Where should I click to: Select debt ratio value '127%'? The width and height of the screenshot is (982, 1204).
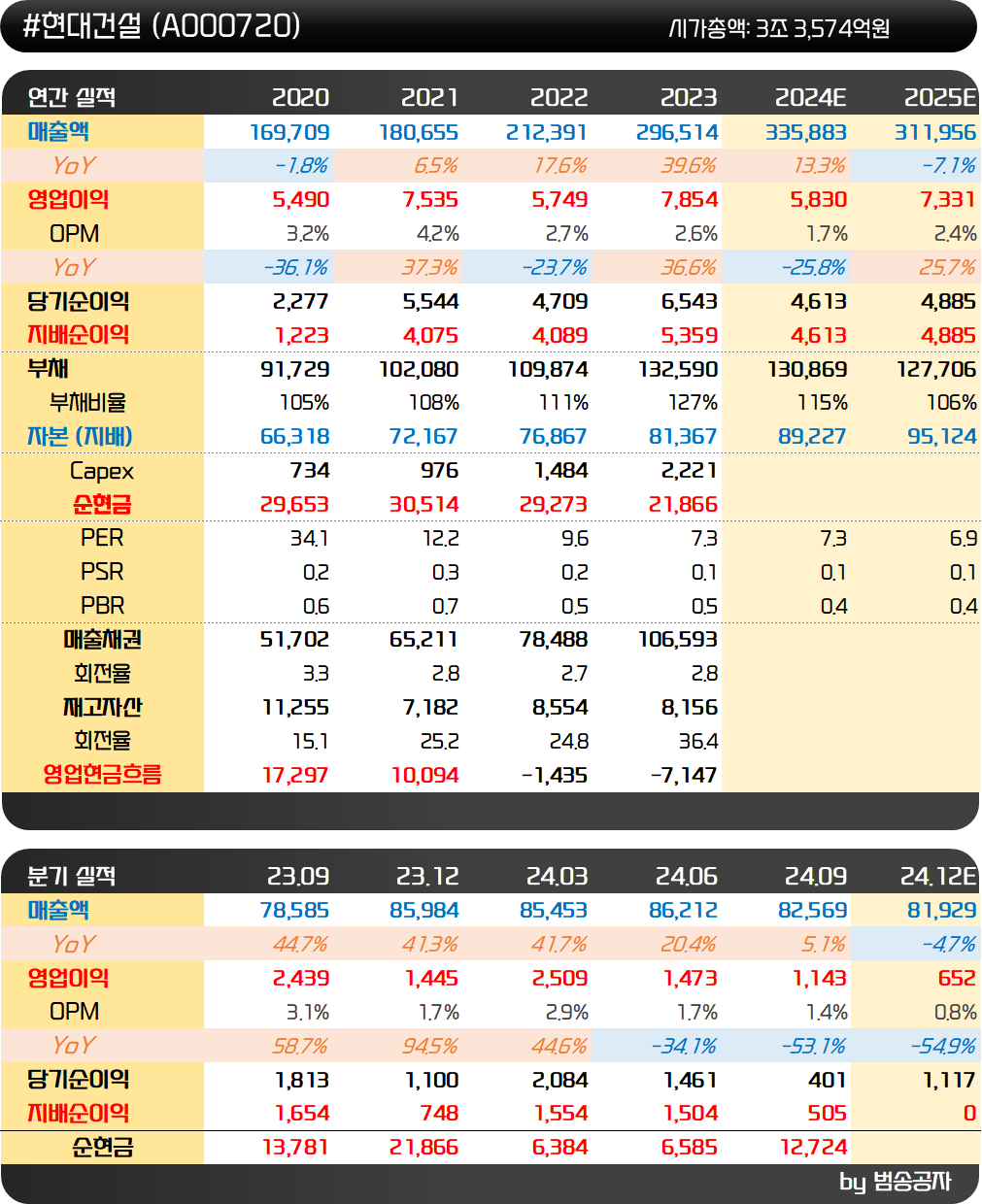point(694,402)
